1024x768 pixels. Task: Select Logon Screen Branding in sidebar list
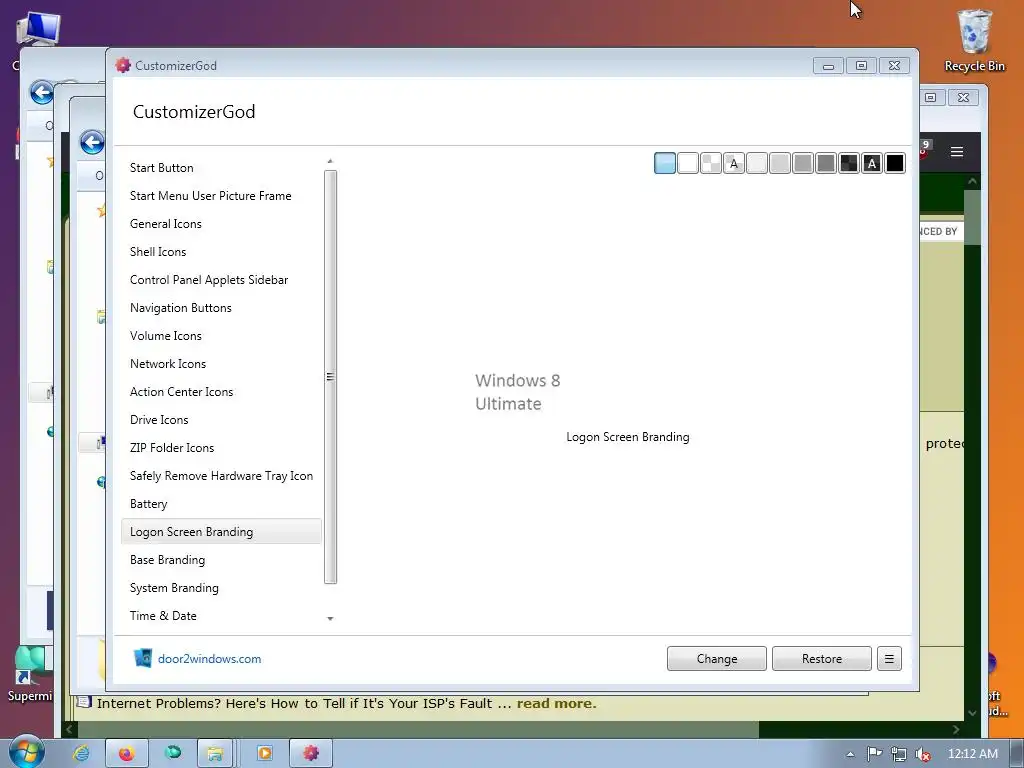click(221, 532)
